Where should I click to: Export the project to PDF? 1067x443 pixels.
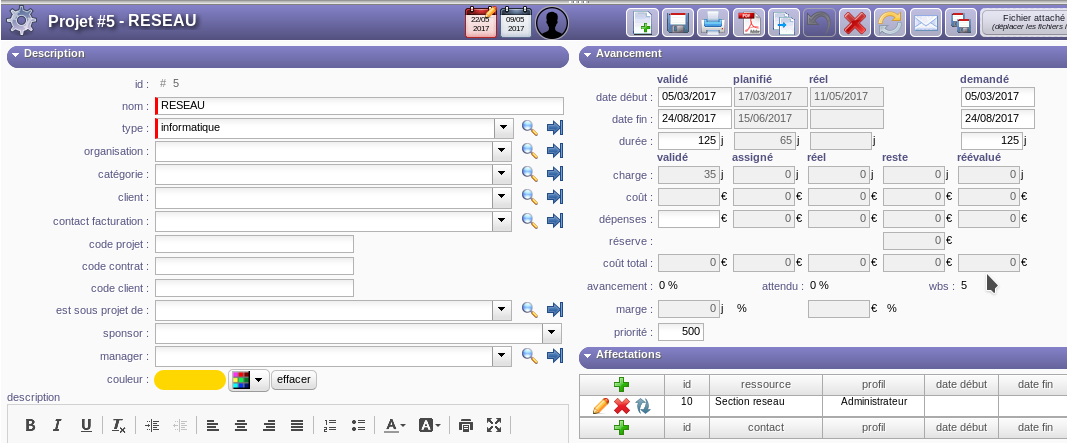coord(749,23)
